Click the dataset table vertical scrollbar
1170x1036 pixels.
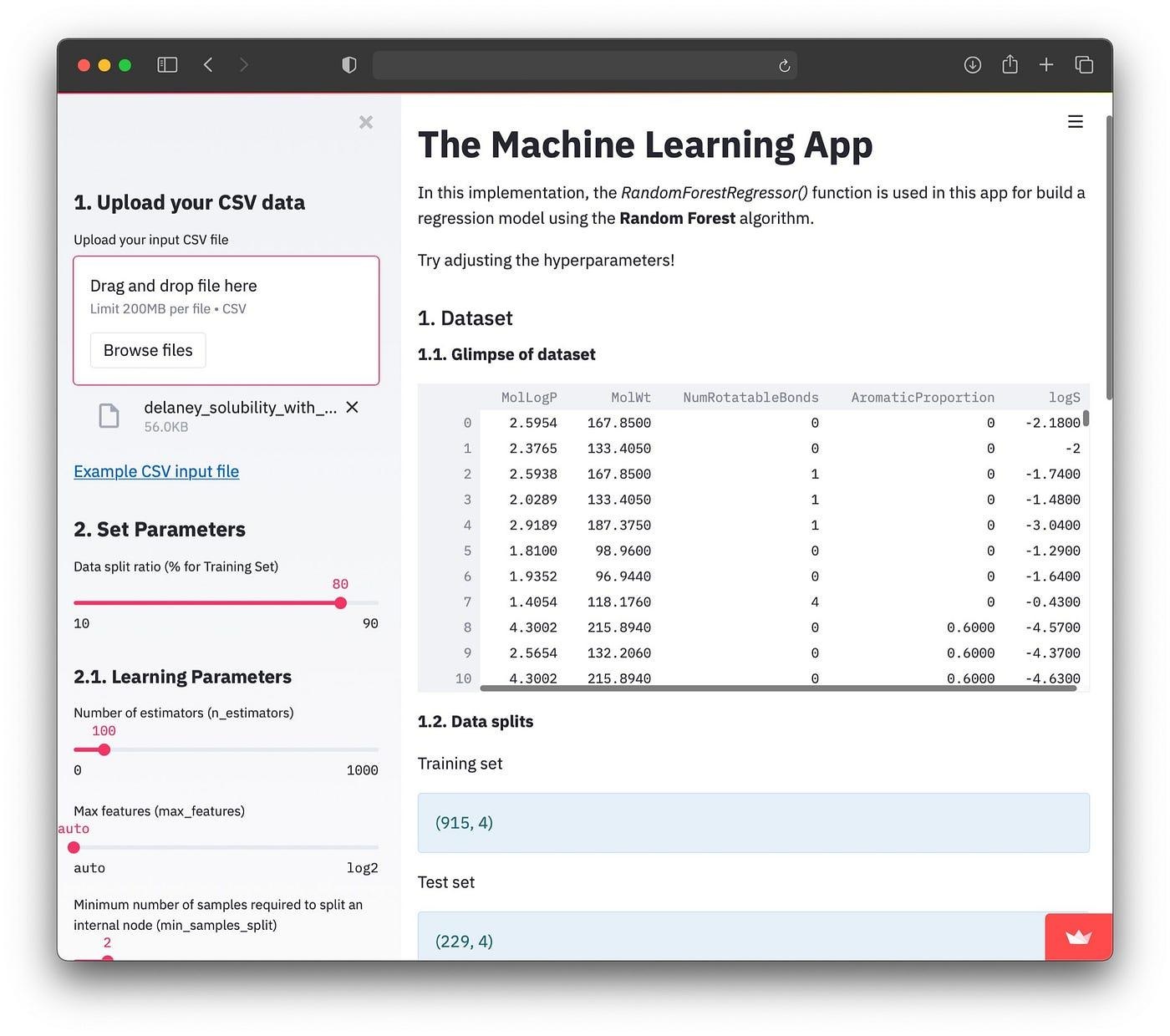pos(1086,419)
